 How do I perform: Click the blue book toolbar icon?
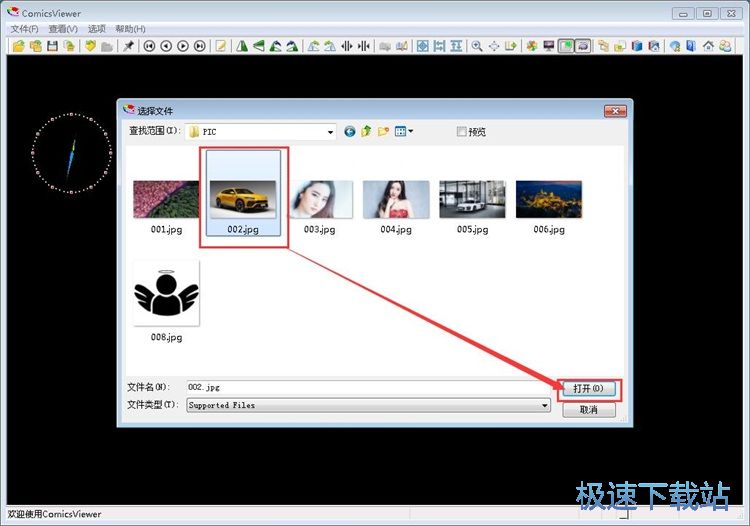pos(637,46)
